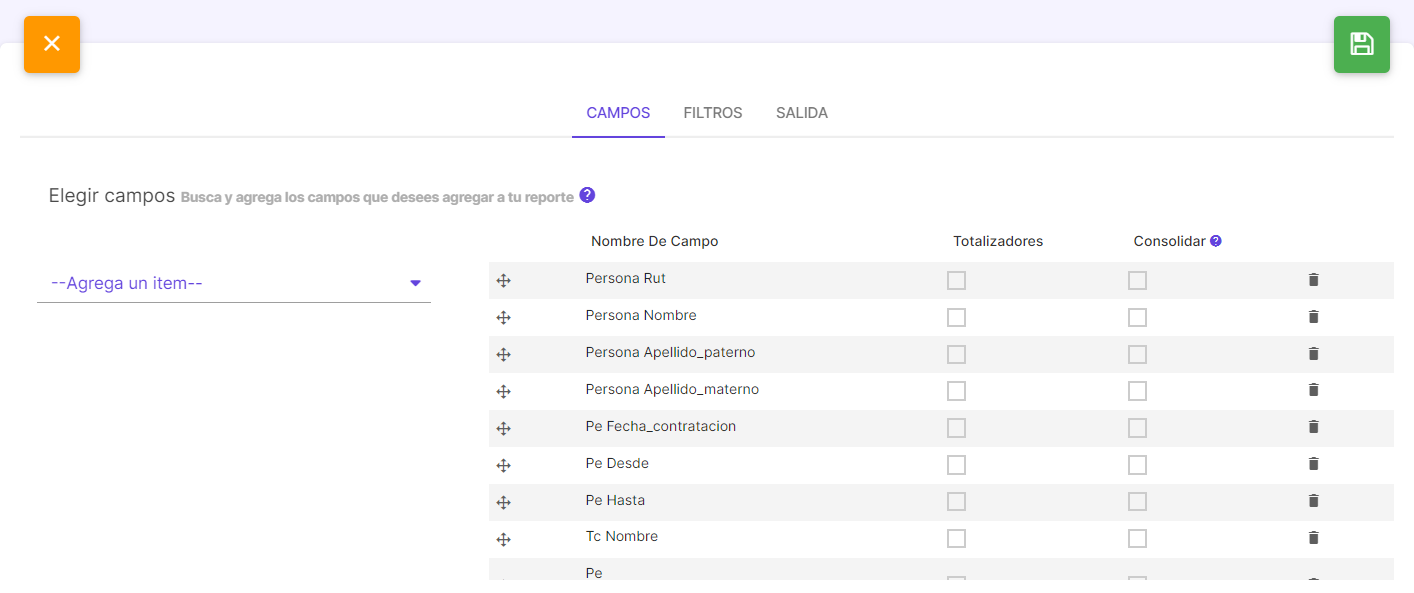Delete the Tc Nombre field
This screenshot has width=1414, height=593.
1314,538
